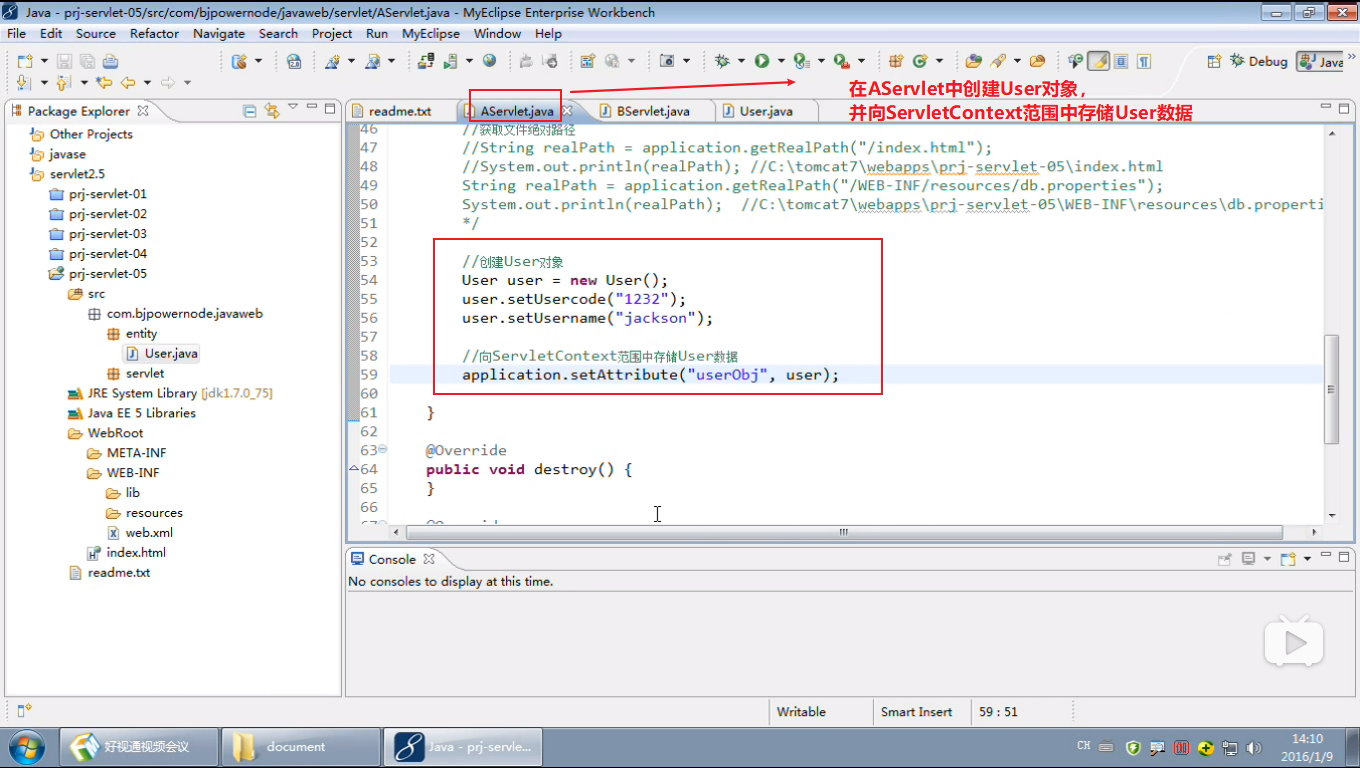Open dropdown beside New Java Class icon
This screenshot has height=768, width=1360.
[x=938, y=61]
